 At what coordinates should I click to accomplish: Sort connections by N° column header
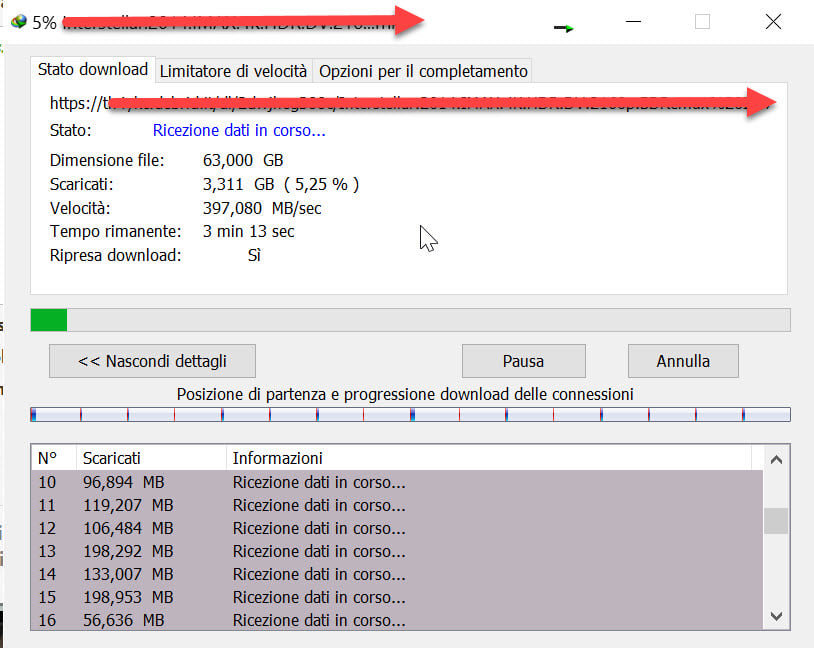52,458
